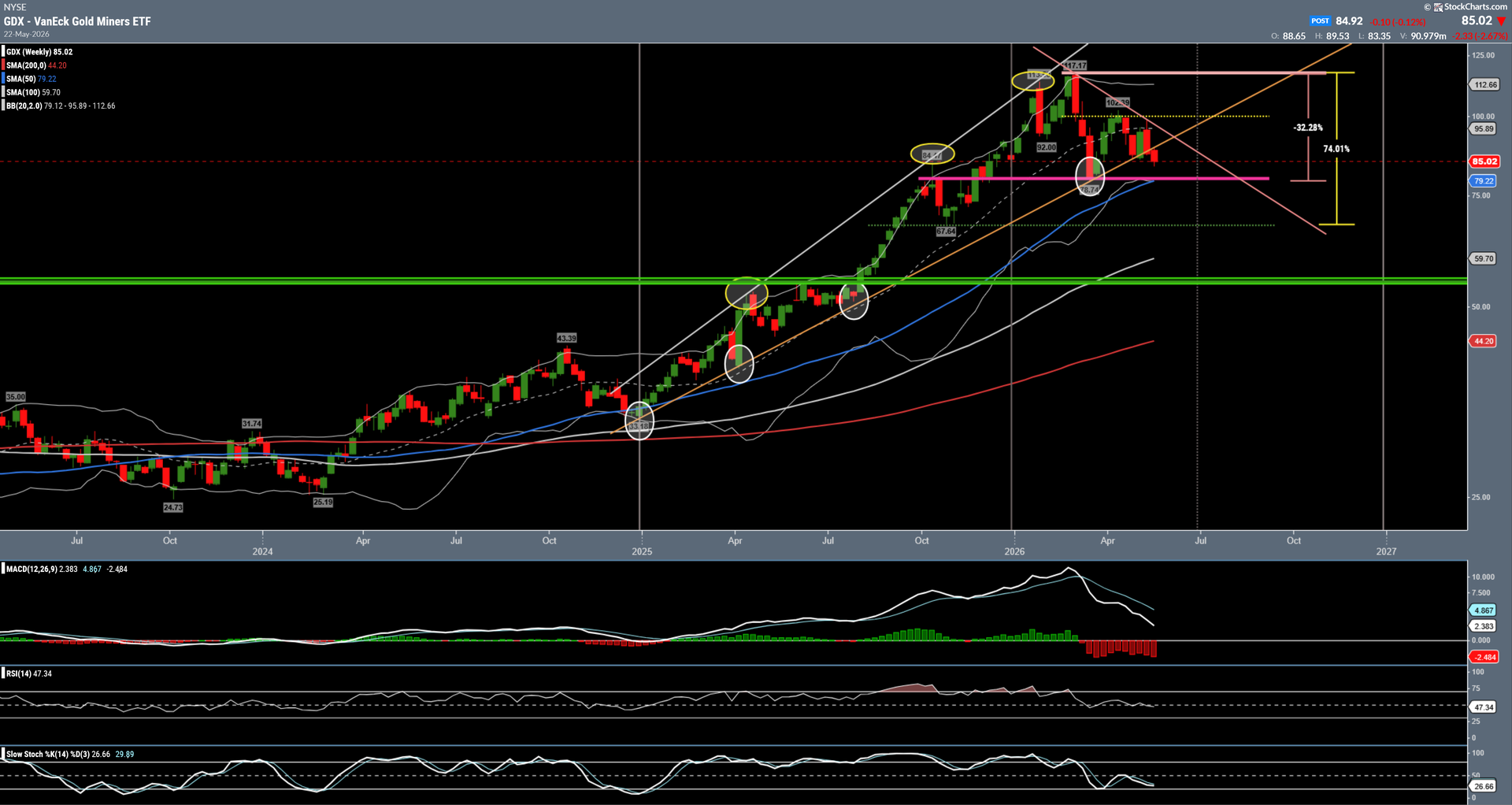Click the weekly change -2.33 (-2.67%)

1480,36
